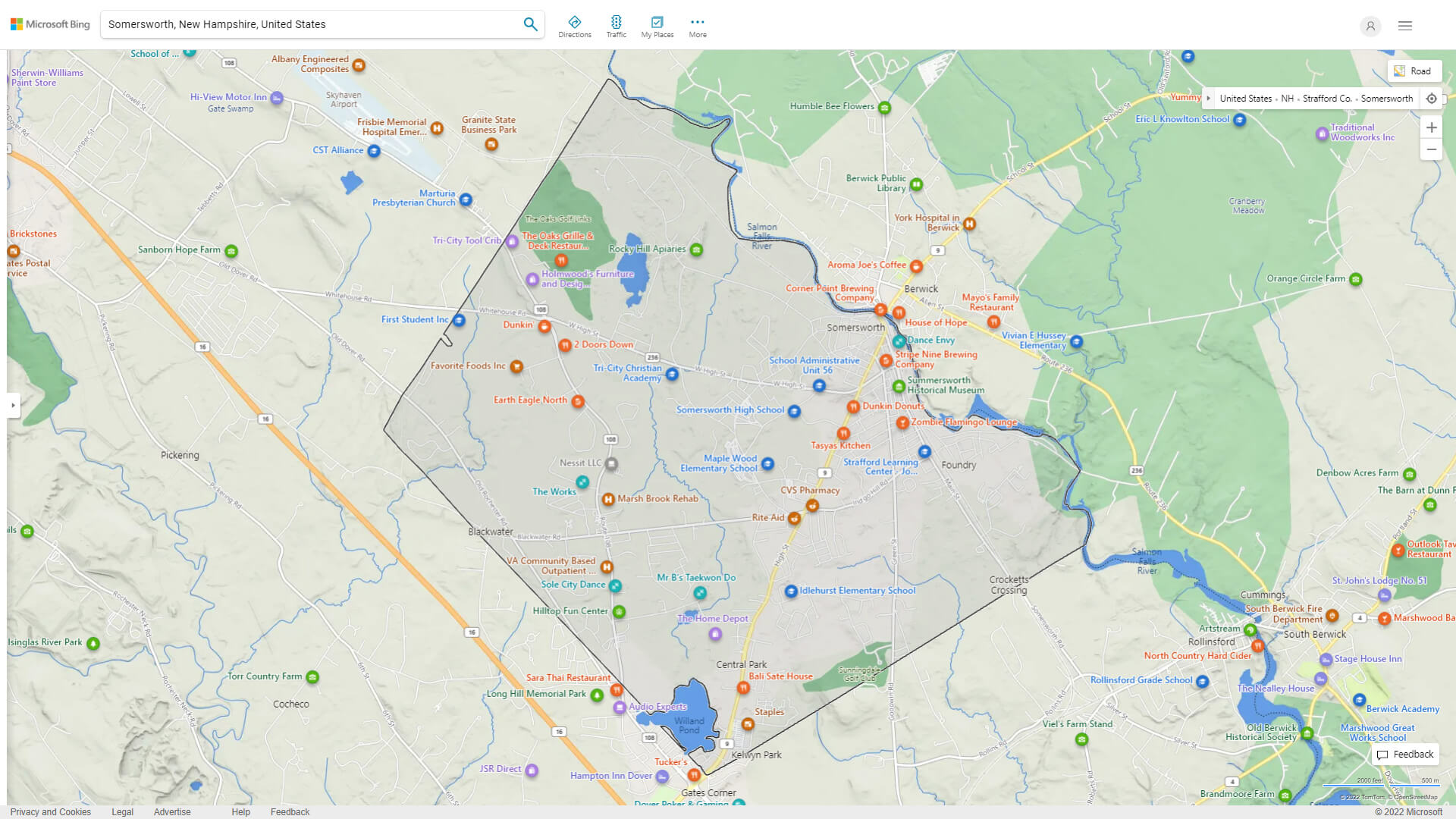Click the search magnifier icon
The image size is (1456, 819).
pos(530,24)
